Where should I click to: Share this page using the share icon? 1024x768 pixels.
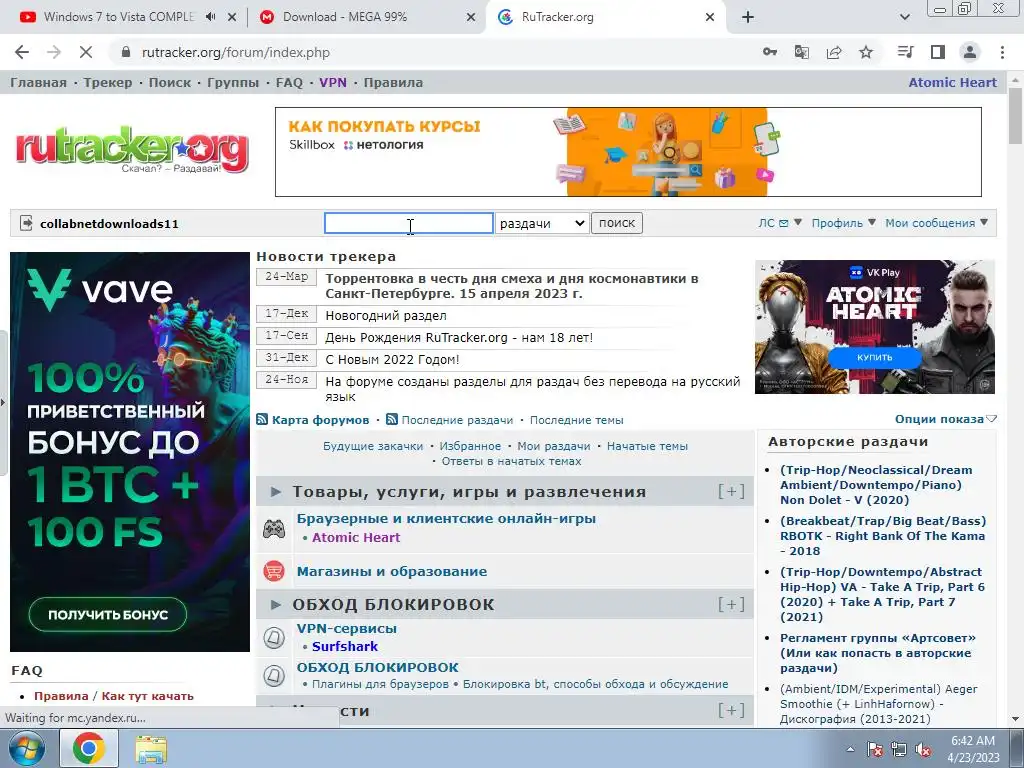[x=834, y=52]
